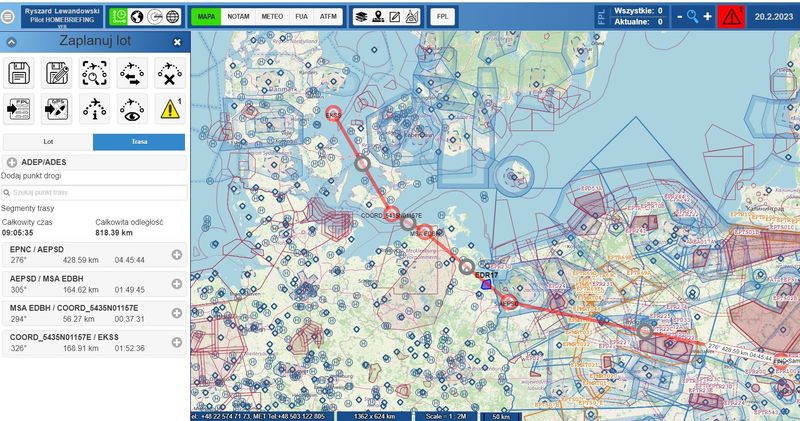The image size is (800, 421).
Task: Click the plus zoom-in control
Action: tap(707, 16)
